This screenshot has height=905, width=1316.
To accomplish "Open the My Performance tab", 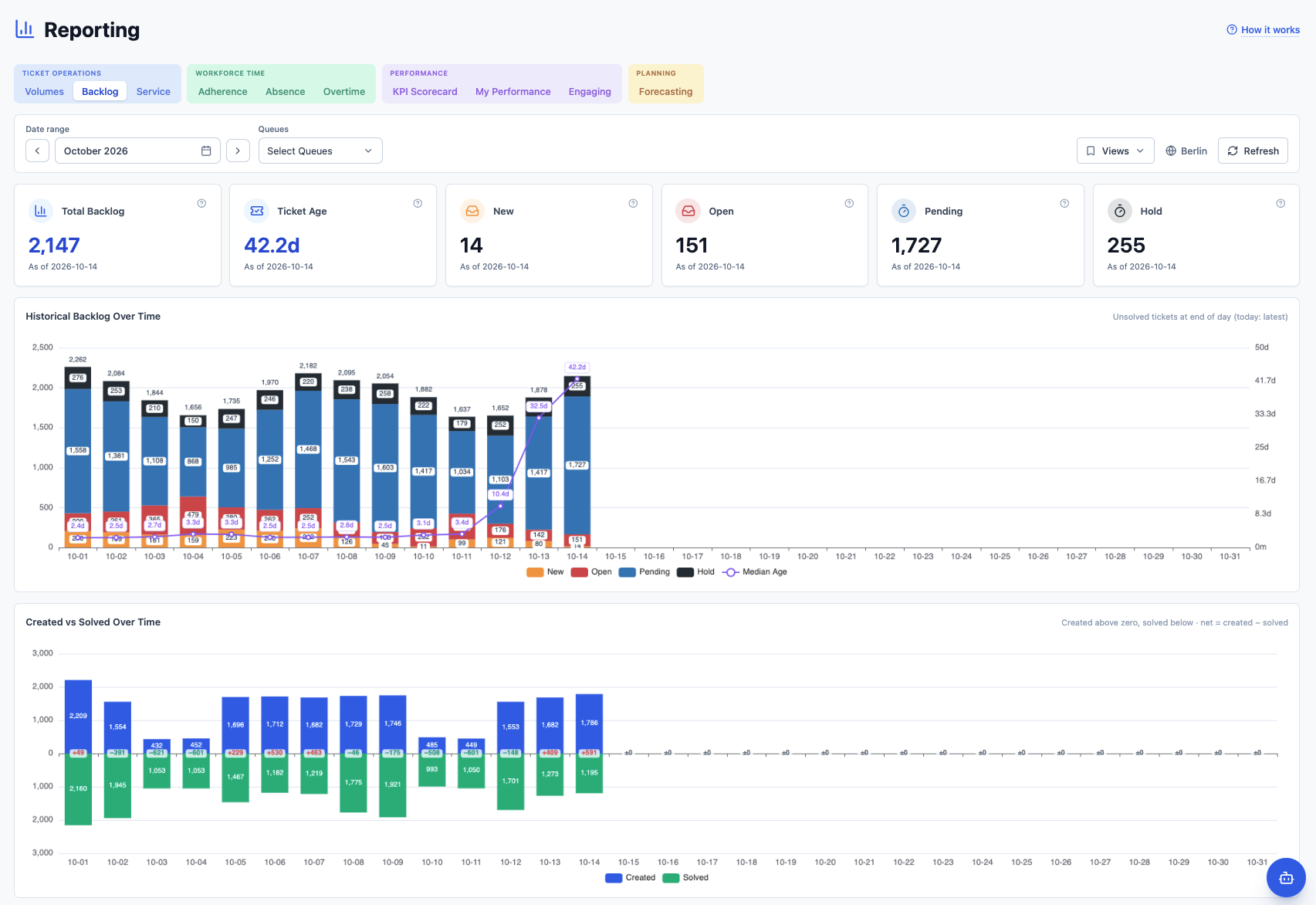I will (513, 91).
